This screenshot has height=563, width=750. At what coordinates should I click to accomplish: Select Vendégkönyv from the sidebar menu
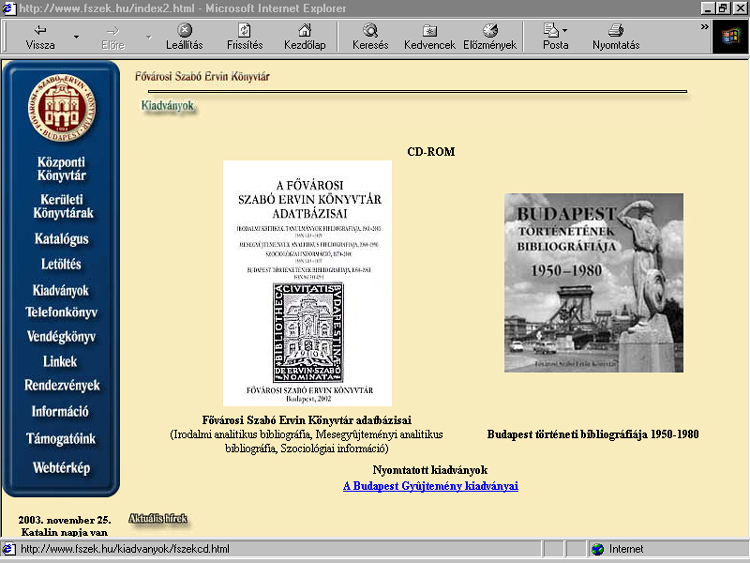pos(61,337)
